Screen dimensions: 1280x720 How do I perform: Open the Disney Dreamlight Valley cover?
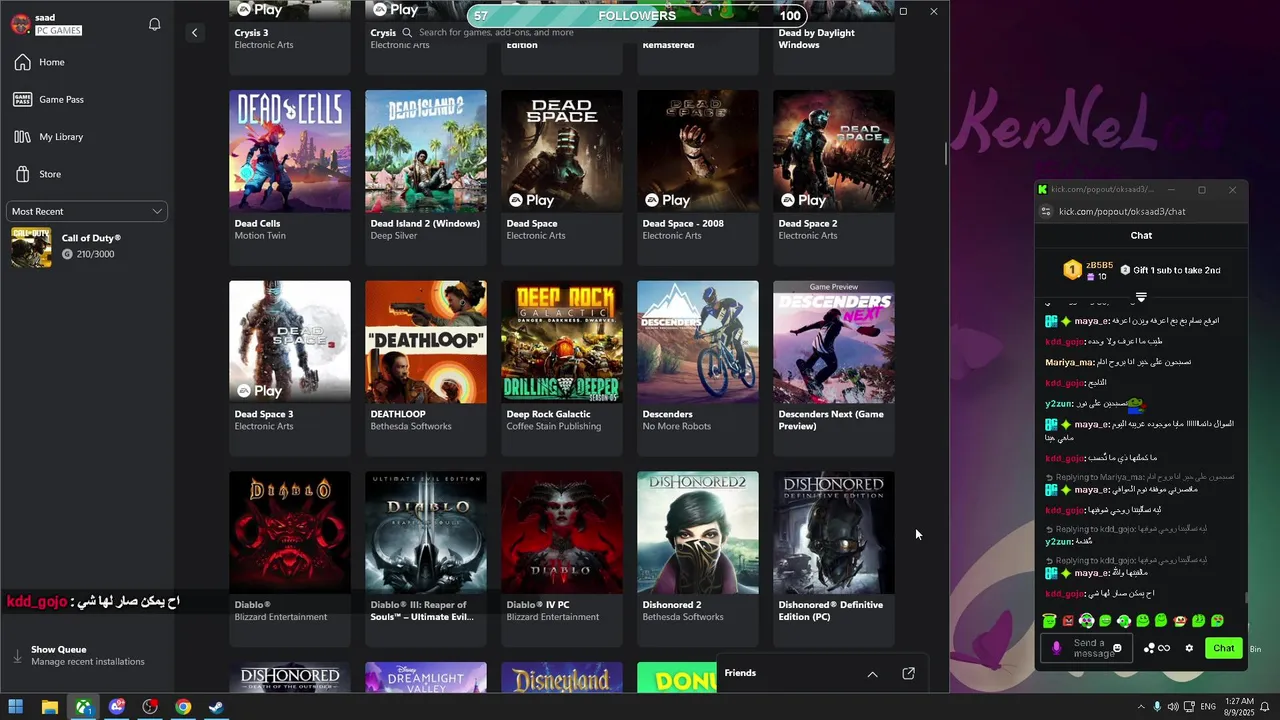pyautogui.click(x=426, y=678)
